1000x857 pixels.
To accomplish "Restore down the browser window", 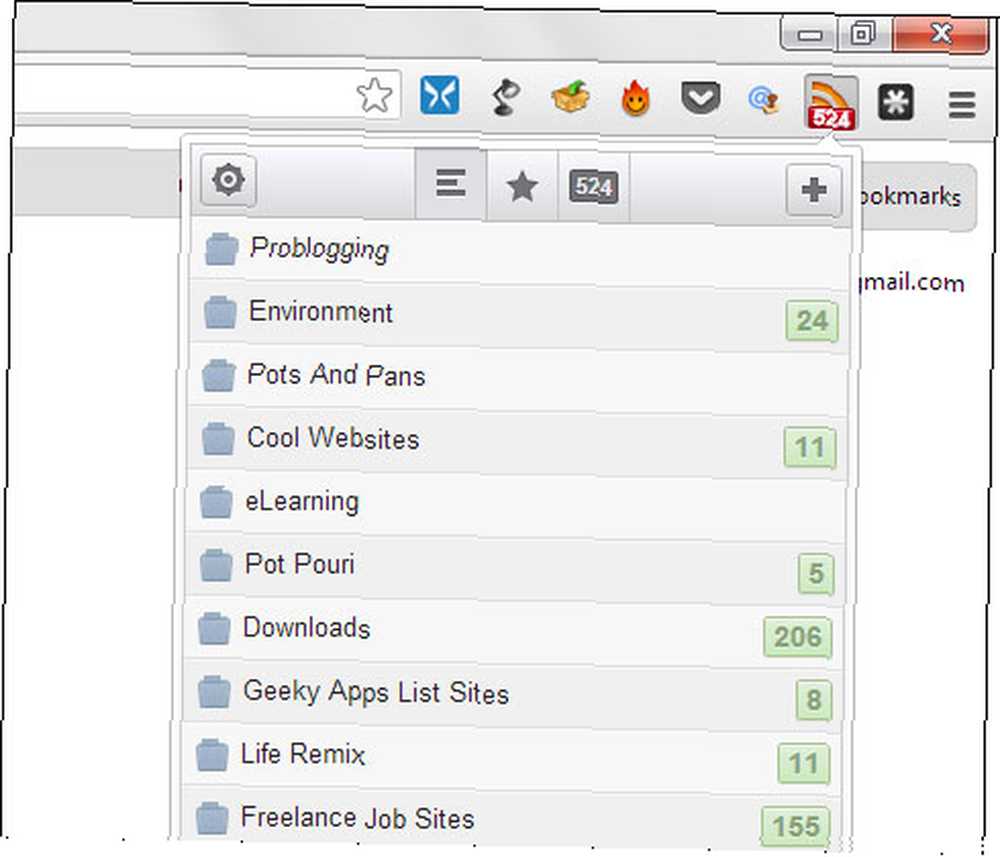I will pyautogui.click(x=863, y=33).
